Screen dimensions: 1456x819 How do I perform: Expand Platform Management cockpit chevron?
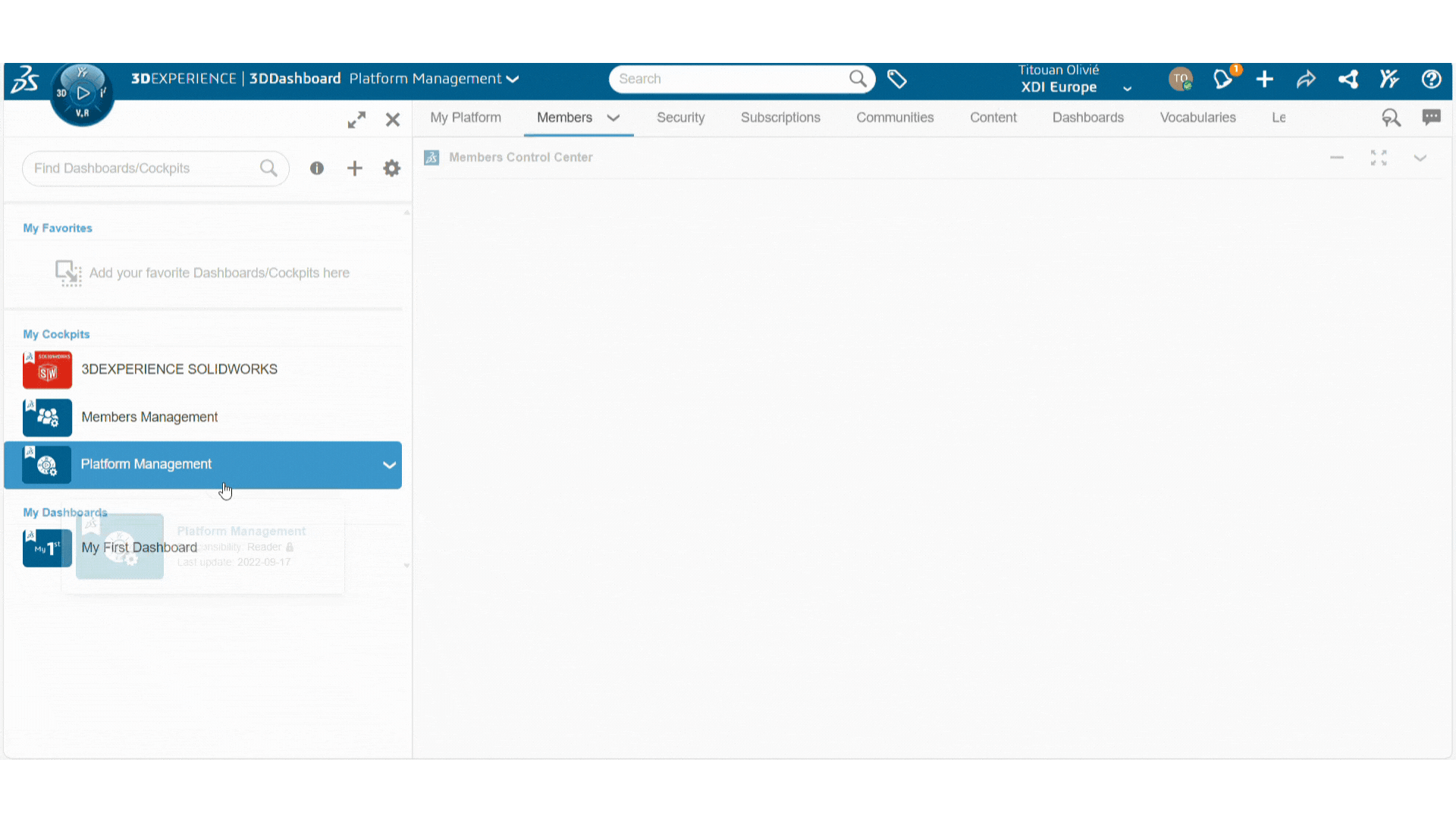[389, 465]
